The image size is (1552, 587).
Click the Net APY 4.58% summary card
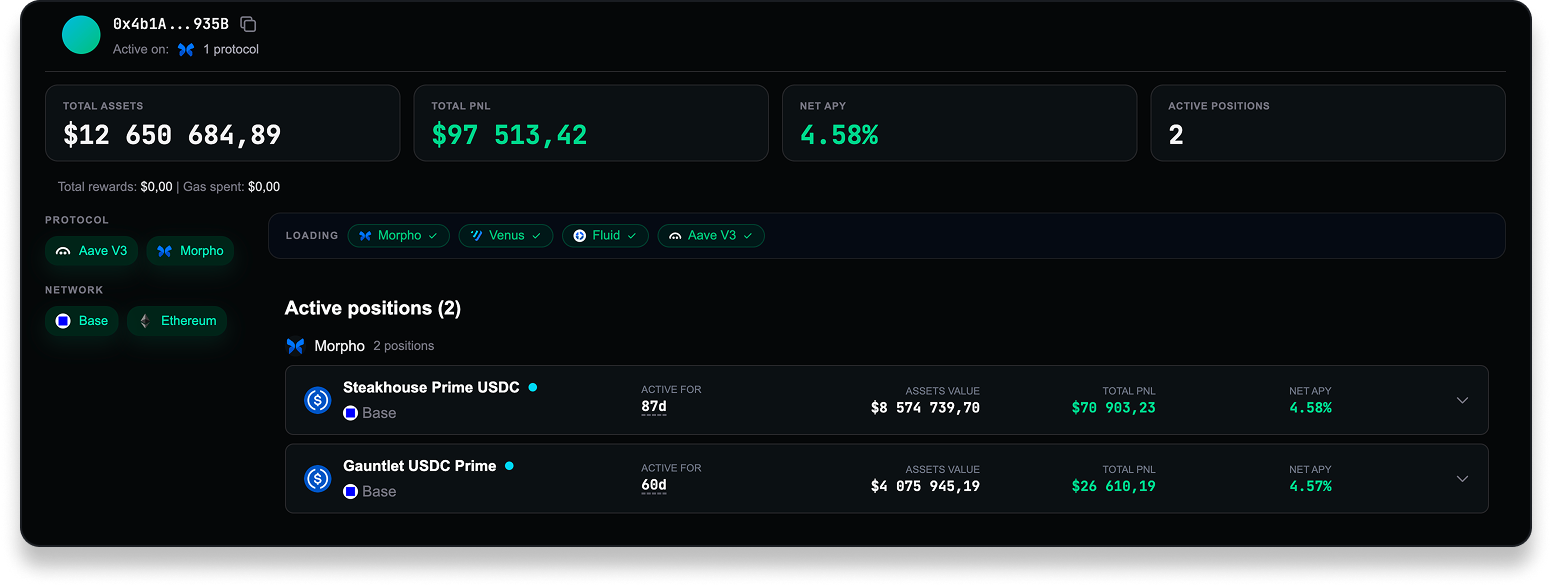pyautogui.click(x=959, y=123)
